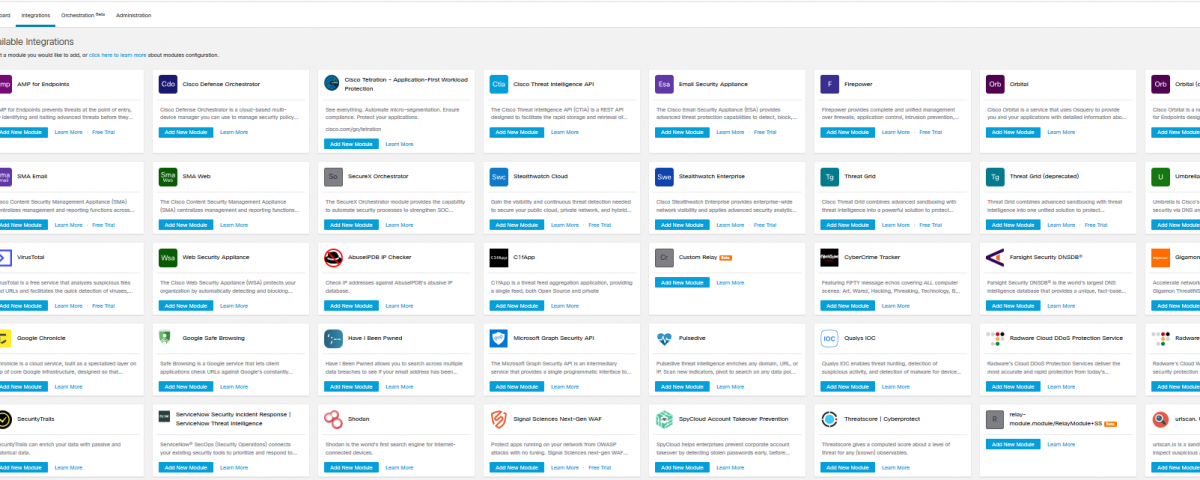Click the Custom Relay Cr icon
This screenshot has width=1200, height=480.
664,257
